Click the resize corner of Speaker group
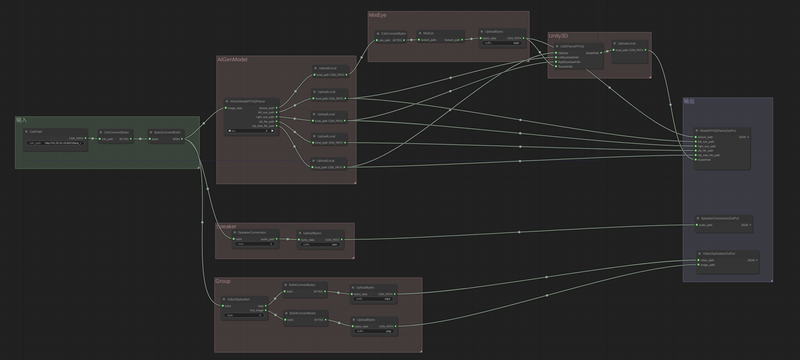 [x=353, y=257]
